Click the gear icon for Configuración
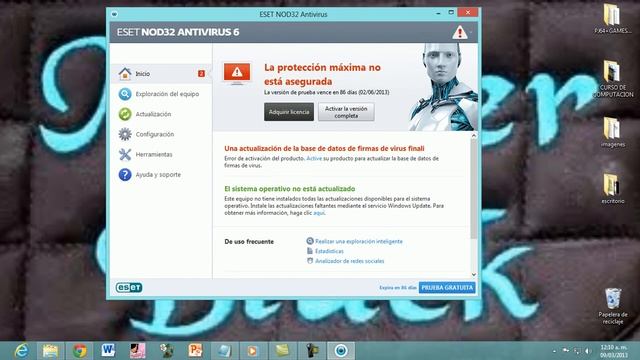This screenshot has width=640, height=360. (x=125, y=134)
